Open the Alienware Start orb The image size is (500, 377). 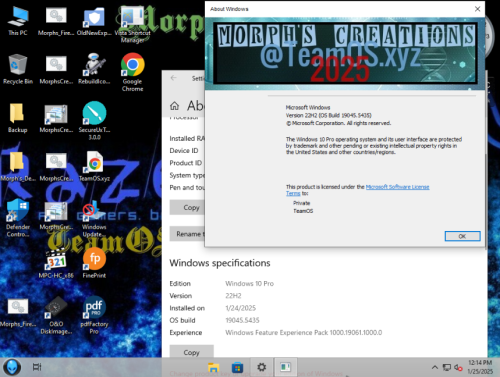click(12, 367)
